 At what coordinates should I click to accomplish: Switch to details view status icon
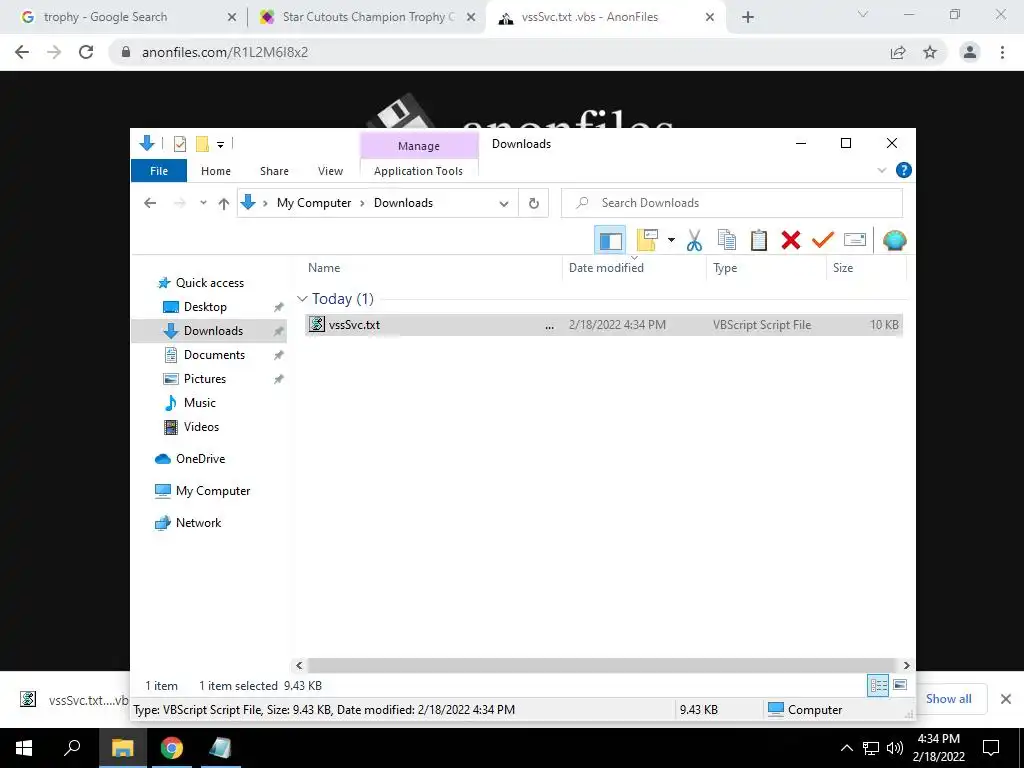(878, 686)
